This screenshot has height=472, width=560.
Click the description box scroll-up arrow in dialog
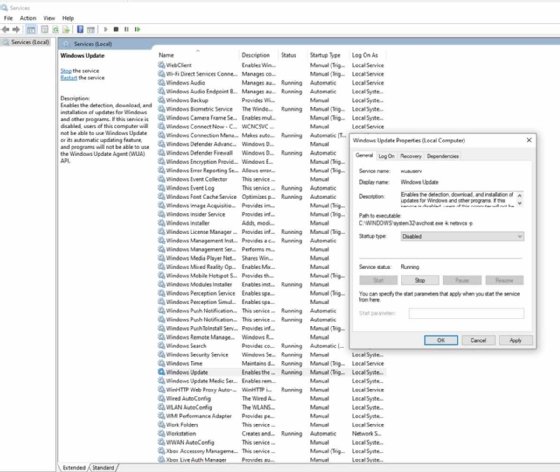520,196
